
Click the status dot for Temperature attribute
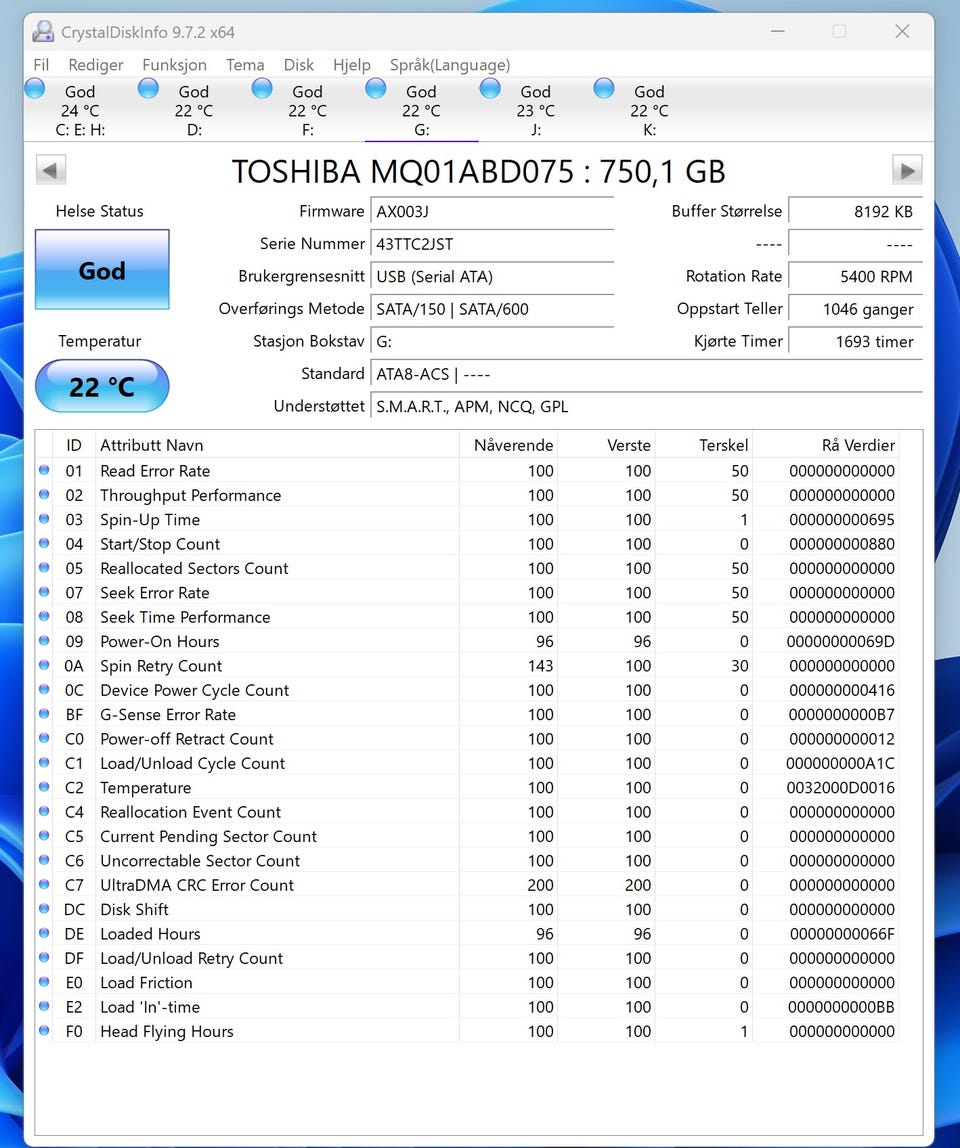click(44, 787)
